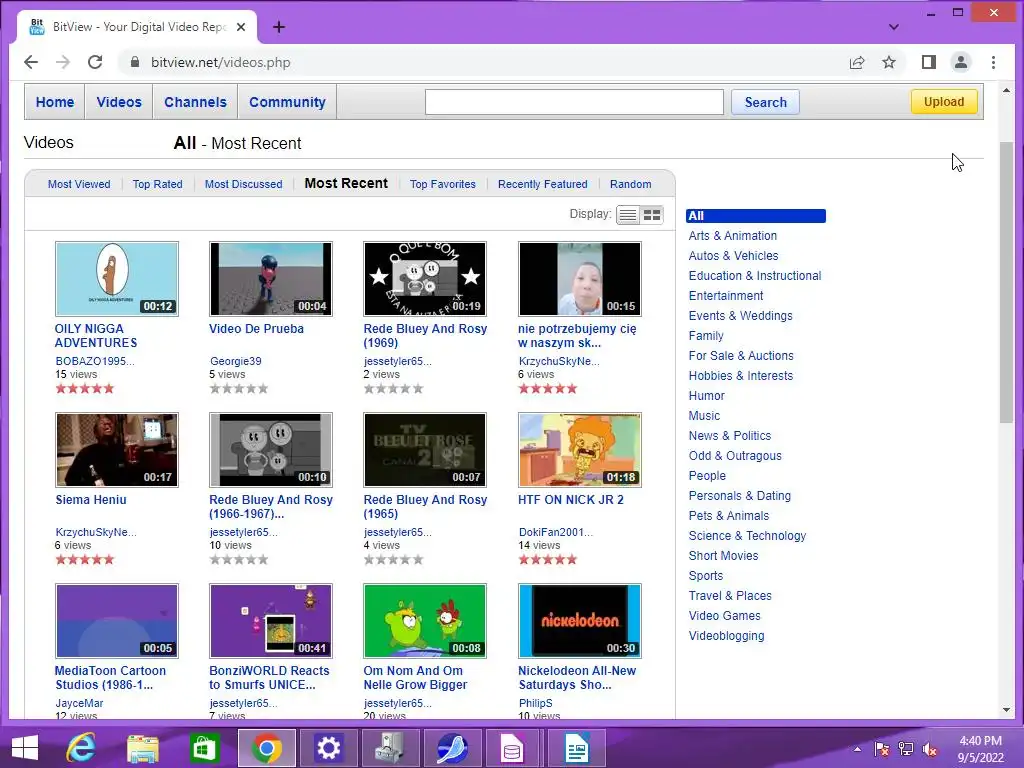Click the scrollbar down arrow
Viewport: 1024px width, 768px height.
(1006, 710)
